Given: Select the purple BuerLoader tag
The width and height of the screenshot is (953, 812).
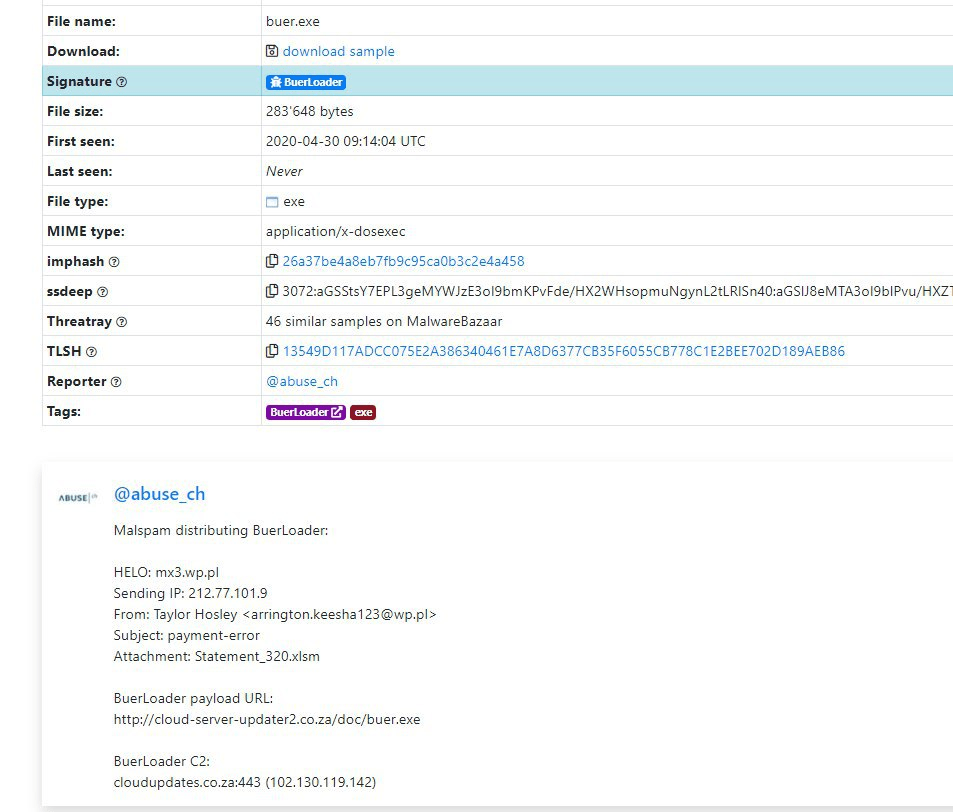Looking at the screenshot, I should click(300, 412).
